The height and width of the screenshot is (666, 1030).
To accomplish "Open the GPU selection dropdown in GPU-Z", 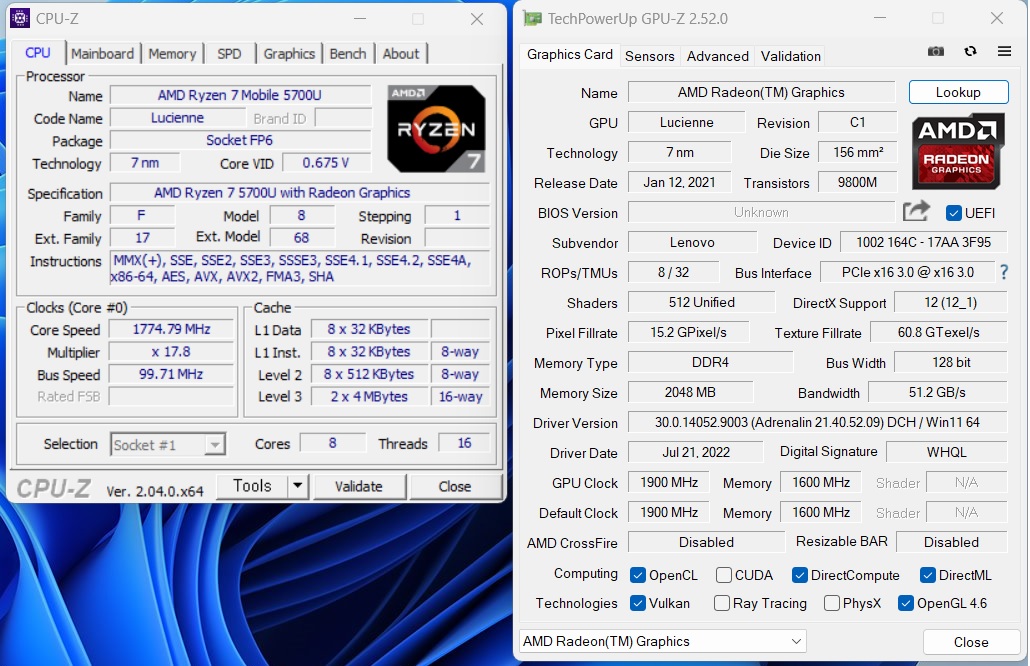I will 663,641.
